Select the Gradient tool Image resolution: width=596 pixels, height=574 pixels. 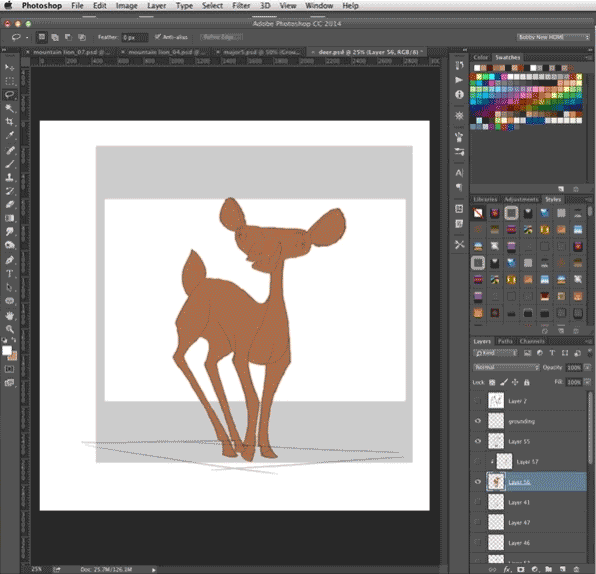10,218
